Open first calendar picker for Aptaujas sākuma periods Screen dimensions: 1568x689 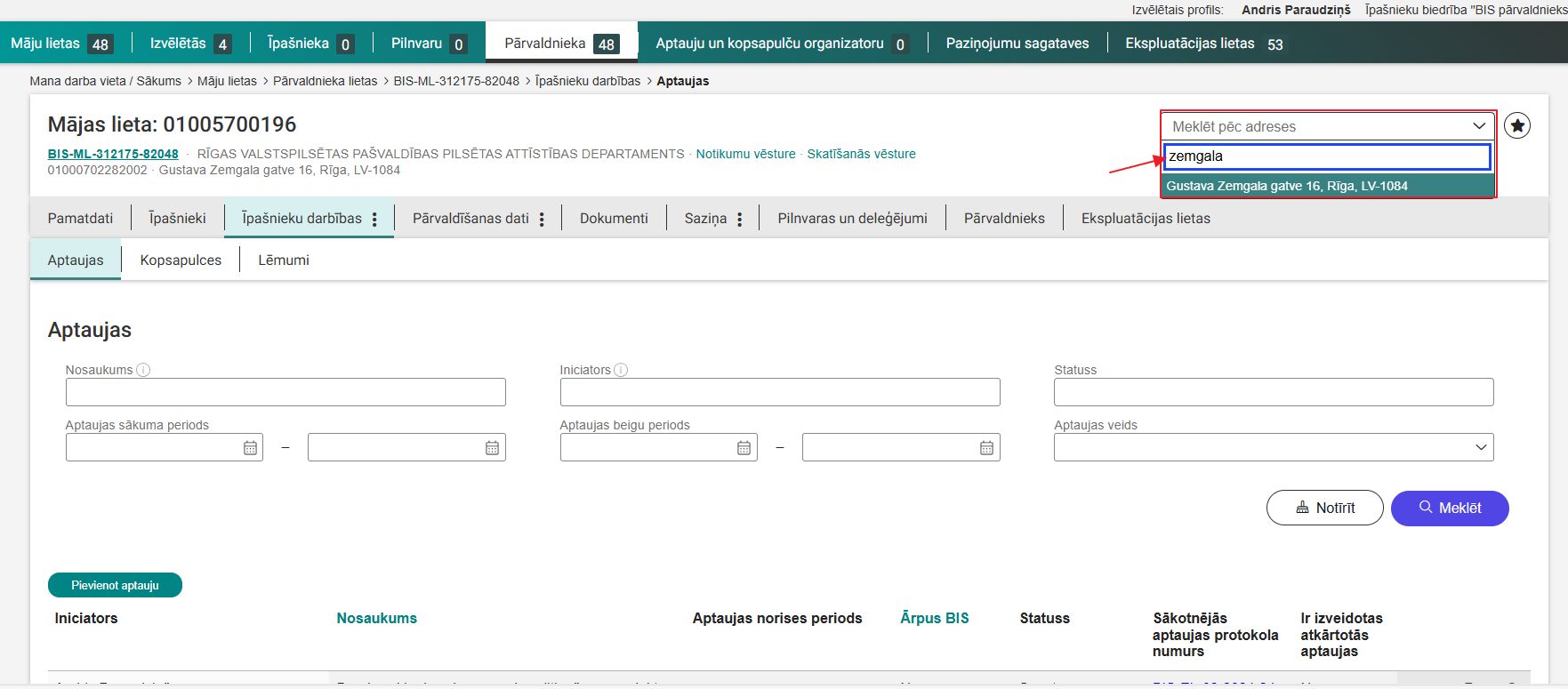(x=250, y=448)
